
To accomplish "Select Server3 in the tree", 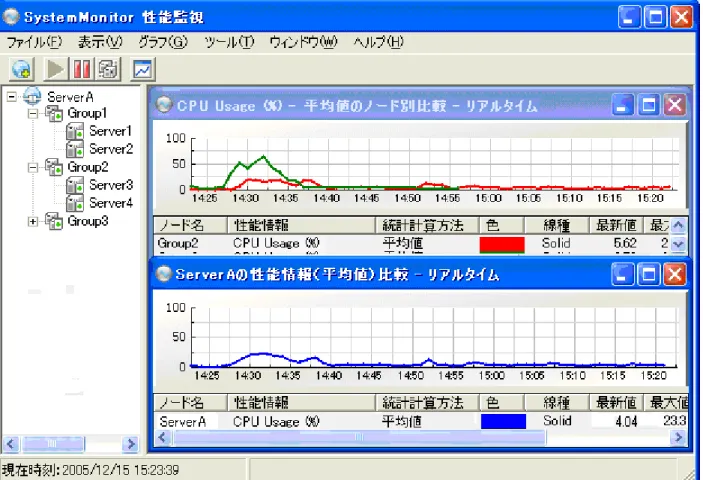I will tap(111, 185).
